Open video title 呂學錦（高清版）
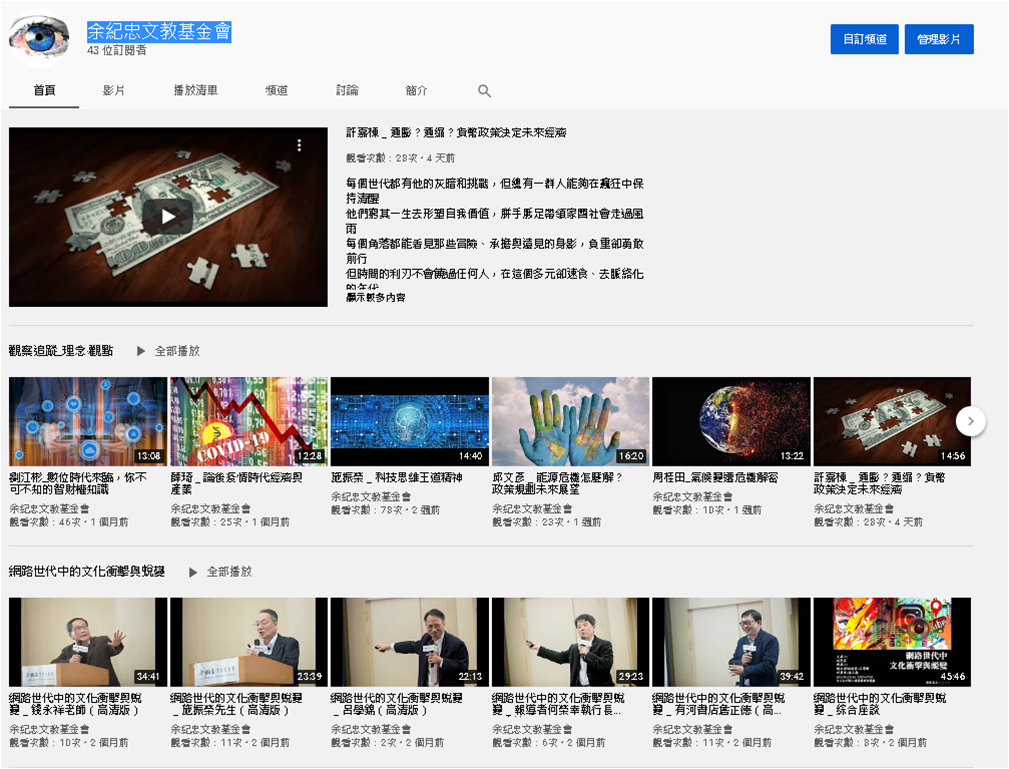Viewport: 1009px width, 769px height. 397,704
